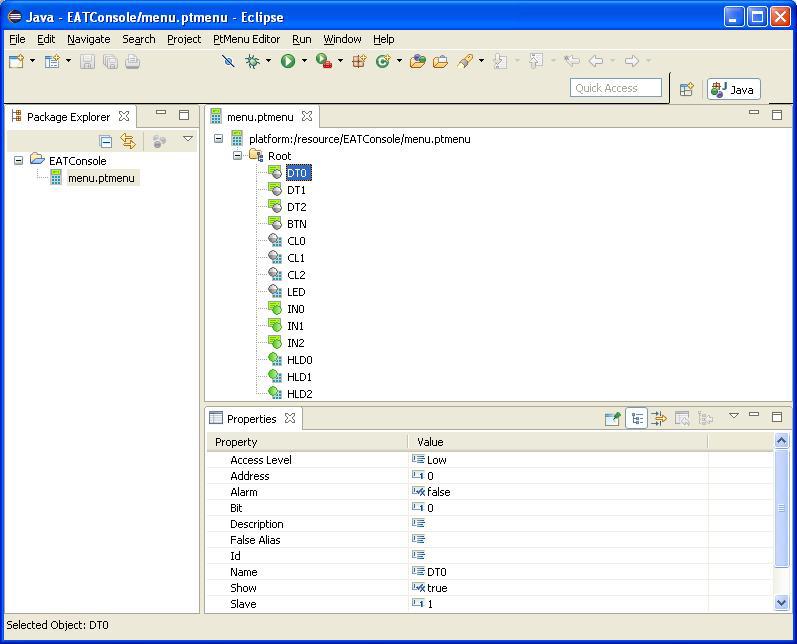Click the Open Task folder icon
Image resolution: width=797 pixels, height=644 pixels.
point(440,62)
